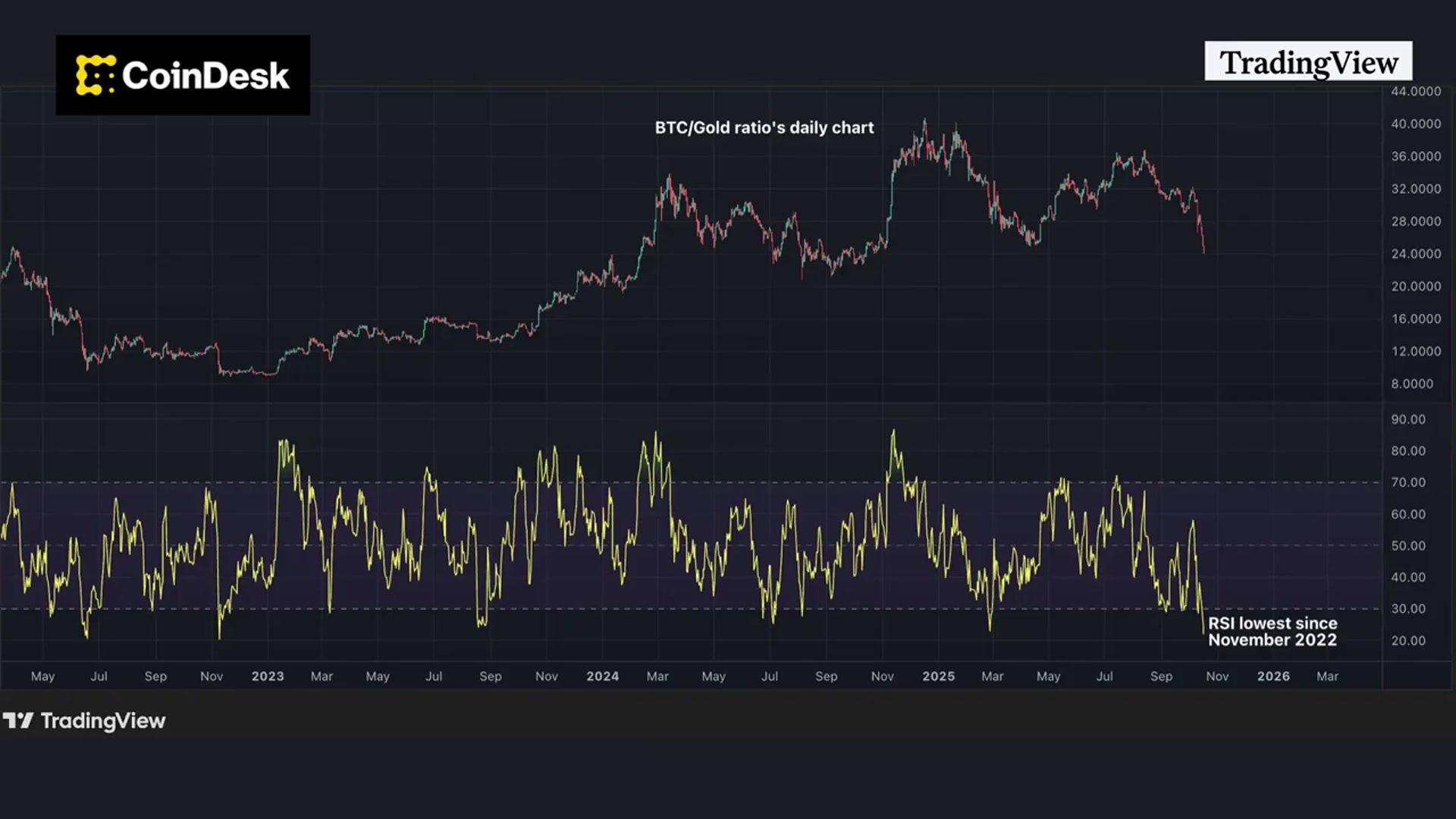Click the CoinDesk wordmark text
1456x819 pixels.
(x=206, y=75)
